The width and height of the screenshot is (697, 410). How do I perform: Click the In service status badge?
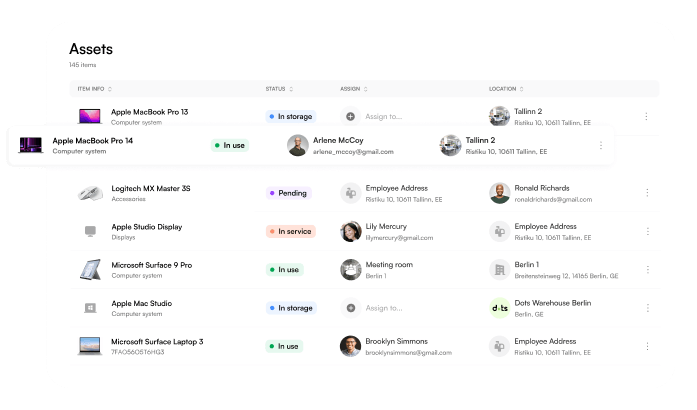click(x=291, y=231)
